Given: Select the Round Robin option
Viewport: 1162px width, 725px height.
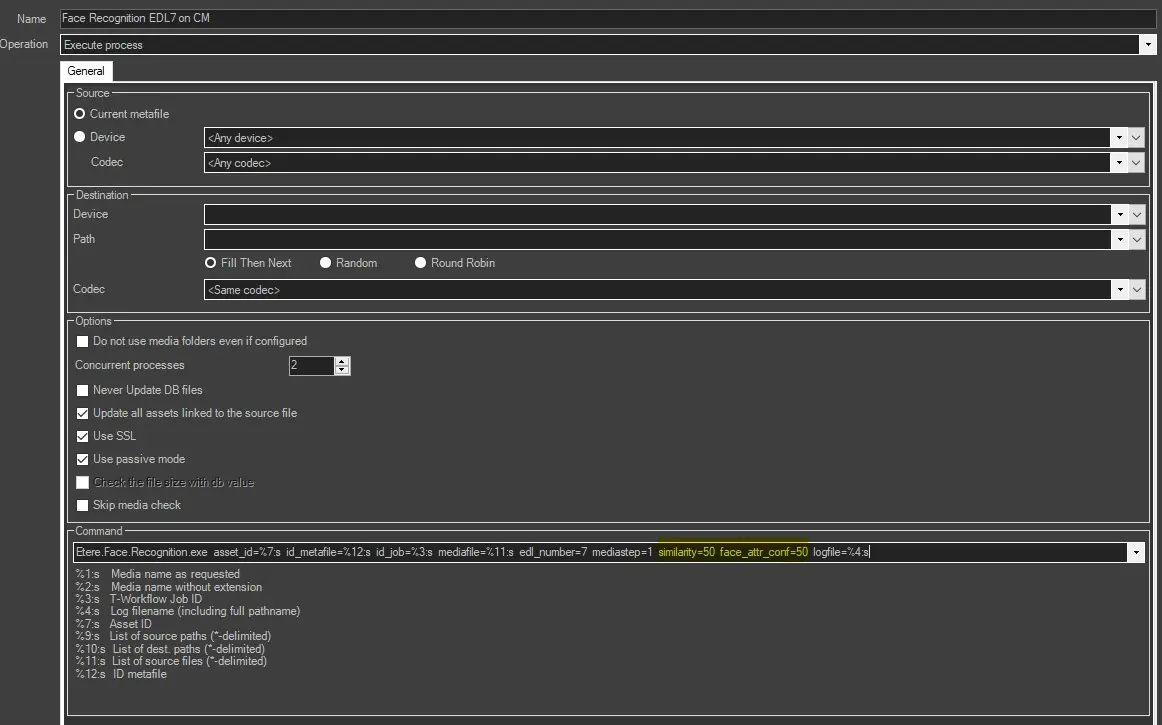Looking at the screenshot, I should click(x=421, y=263).
